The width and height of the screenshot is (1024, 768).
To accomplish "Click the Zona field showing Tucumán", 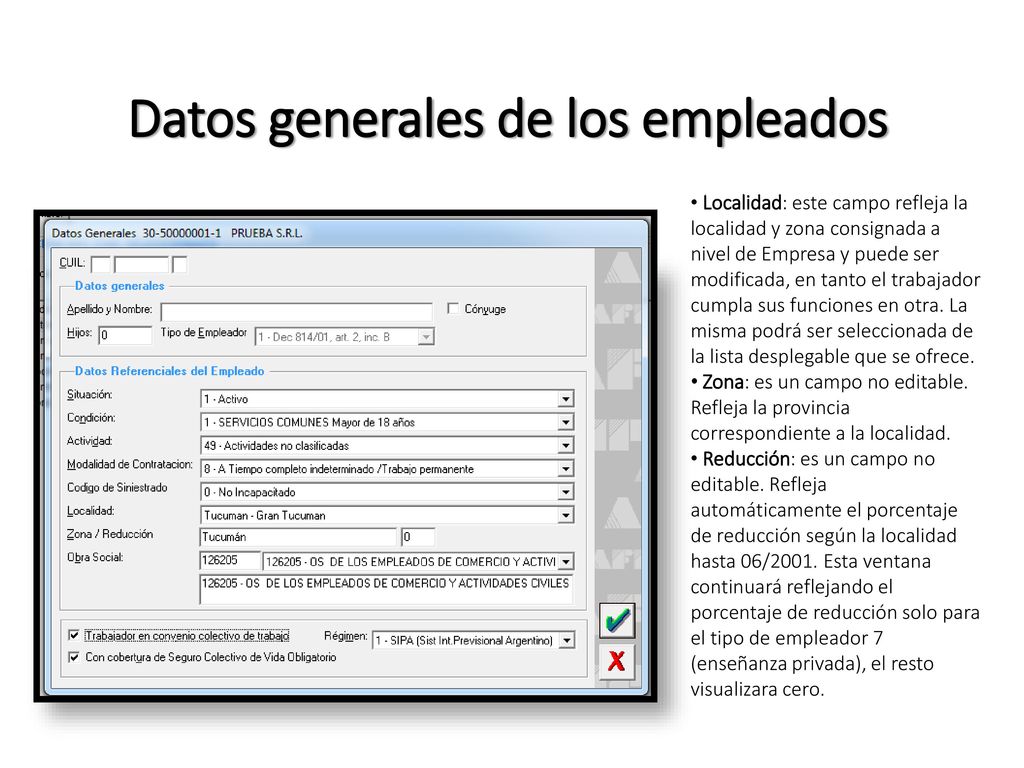I will point(298,537).
